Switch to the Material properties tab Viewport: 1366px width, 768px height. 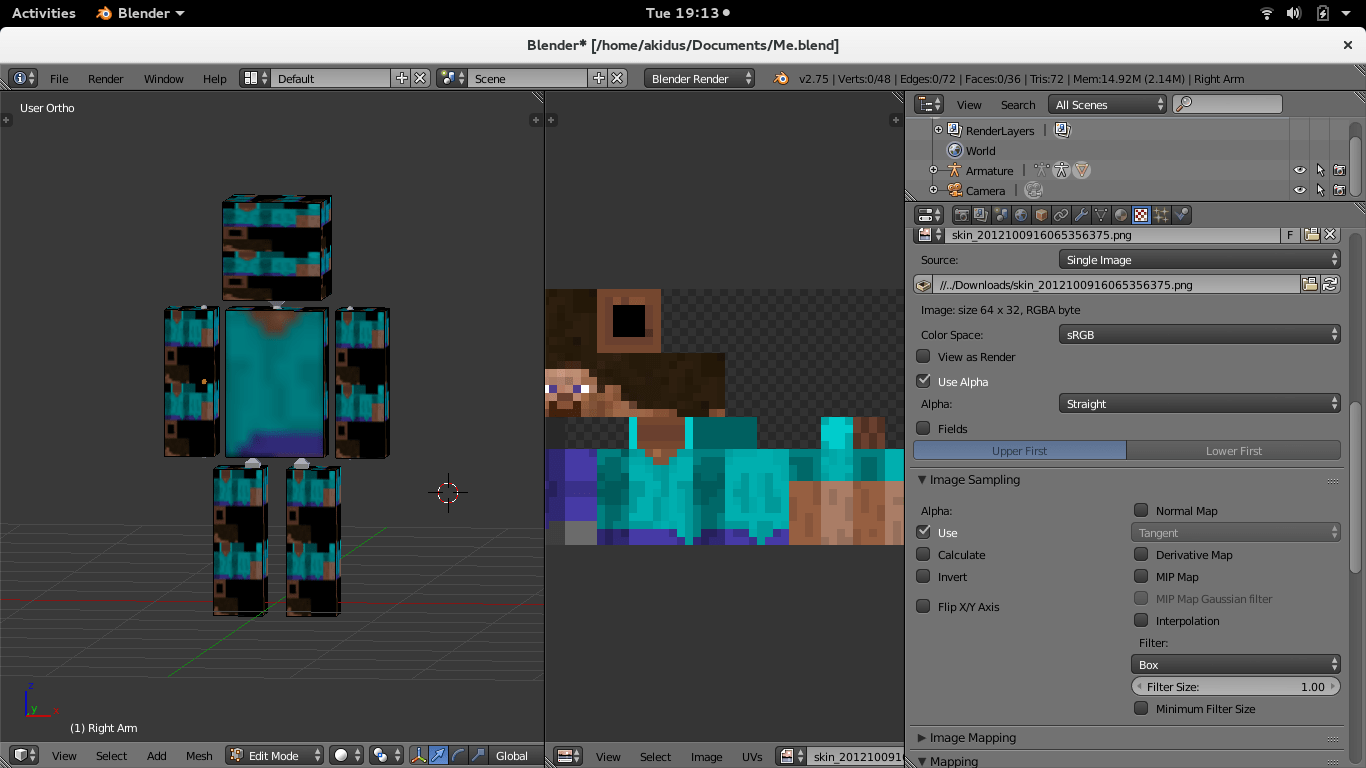click(1121, 214)
